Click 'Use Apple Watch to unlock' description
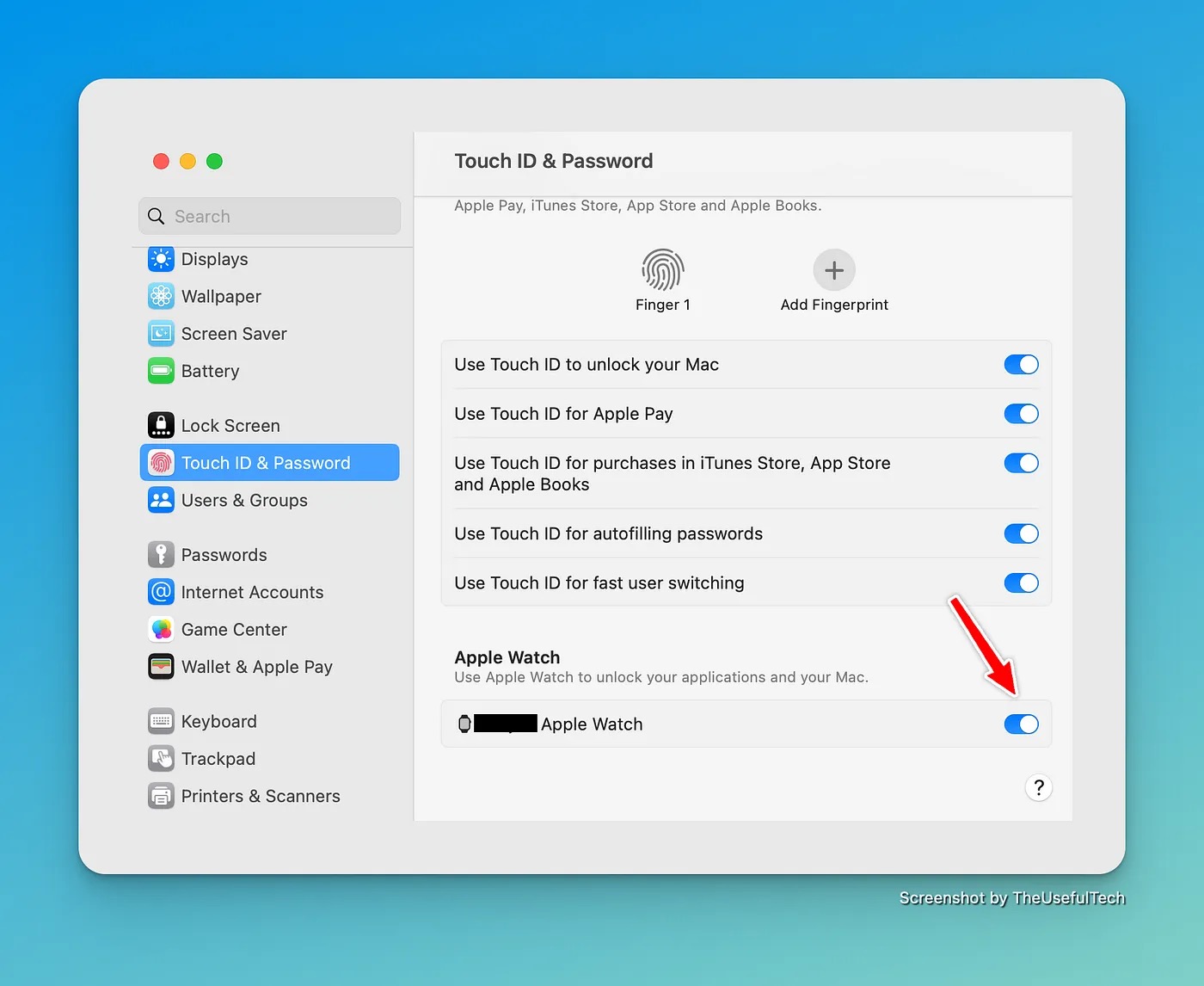1204x986 pixels. [x=661, y=677]
